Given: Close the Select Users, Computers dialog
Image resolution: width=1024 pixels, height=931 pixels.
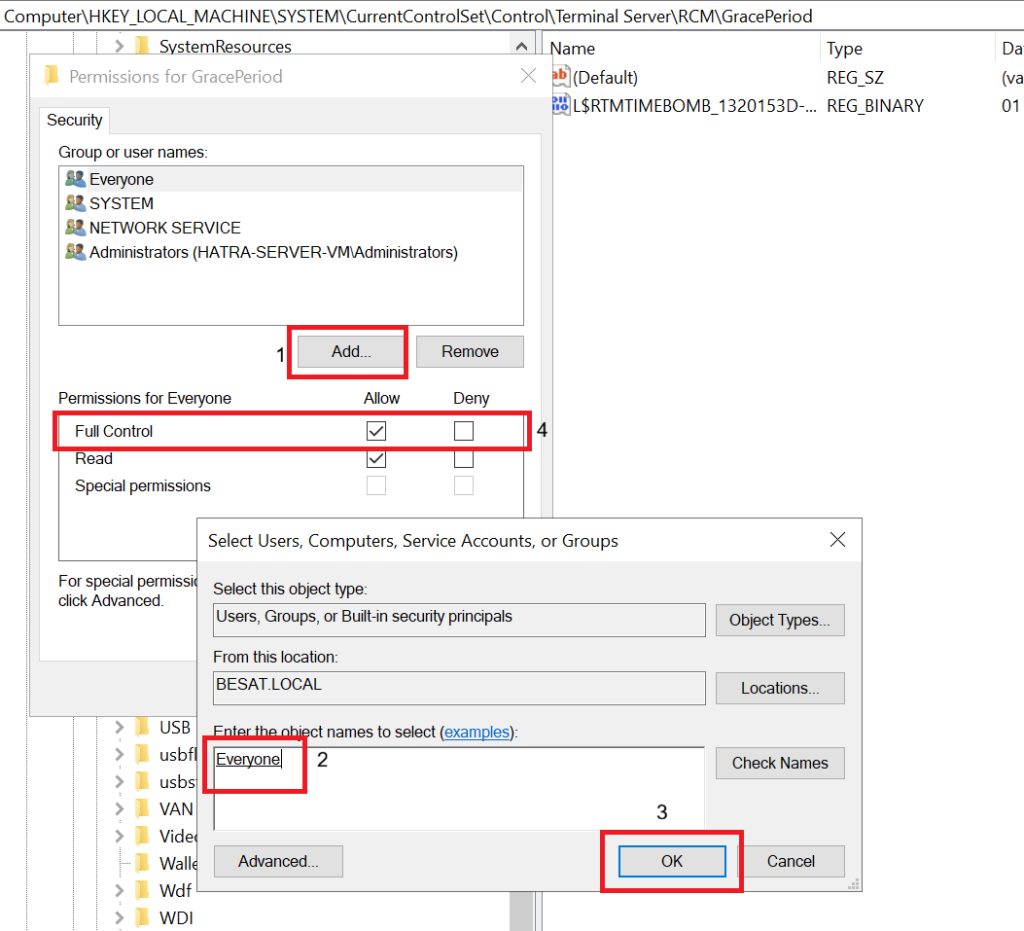Looking at the screenshot, I should 837,540.
